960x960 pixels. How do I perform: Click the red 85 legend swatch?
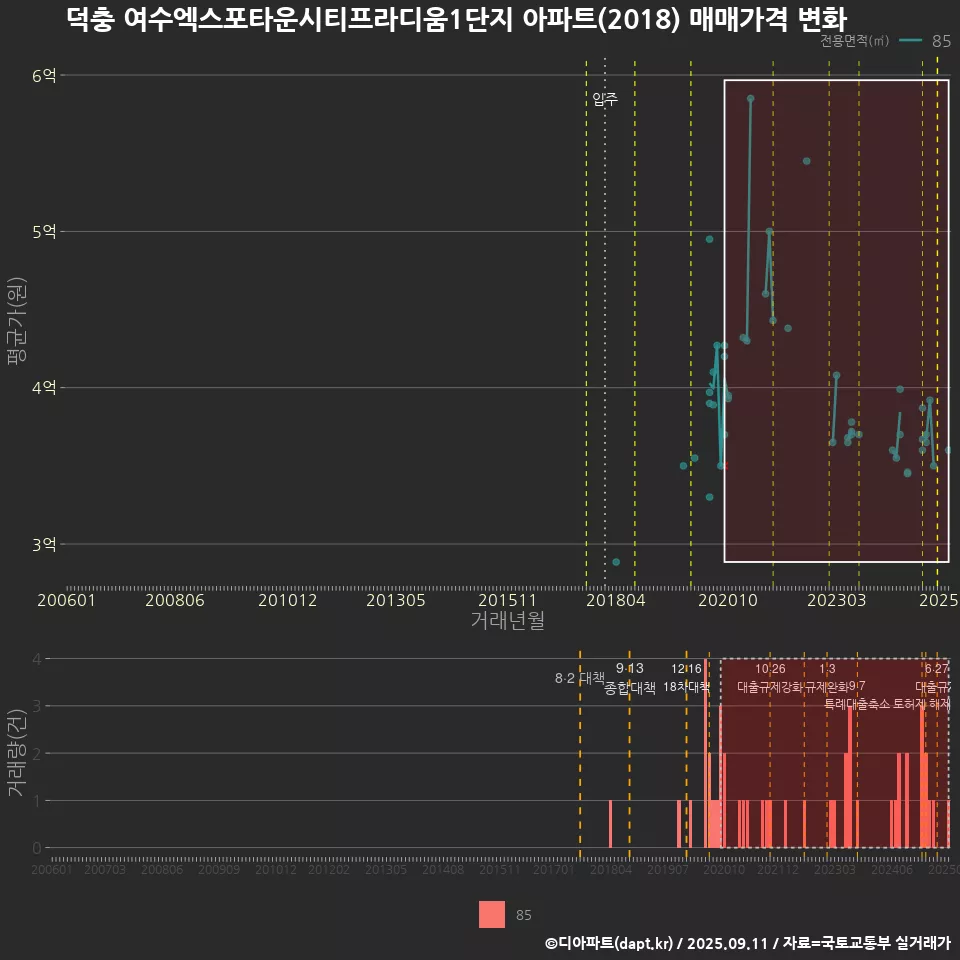pyautogui.click(x=492, y=914)
